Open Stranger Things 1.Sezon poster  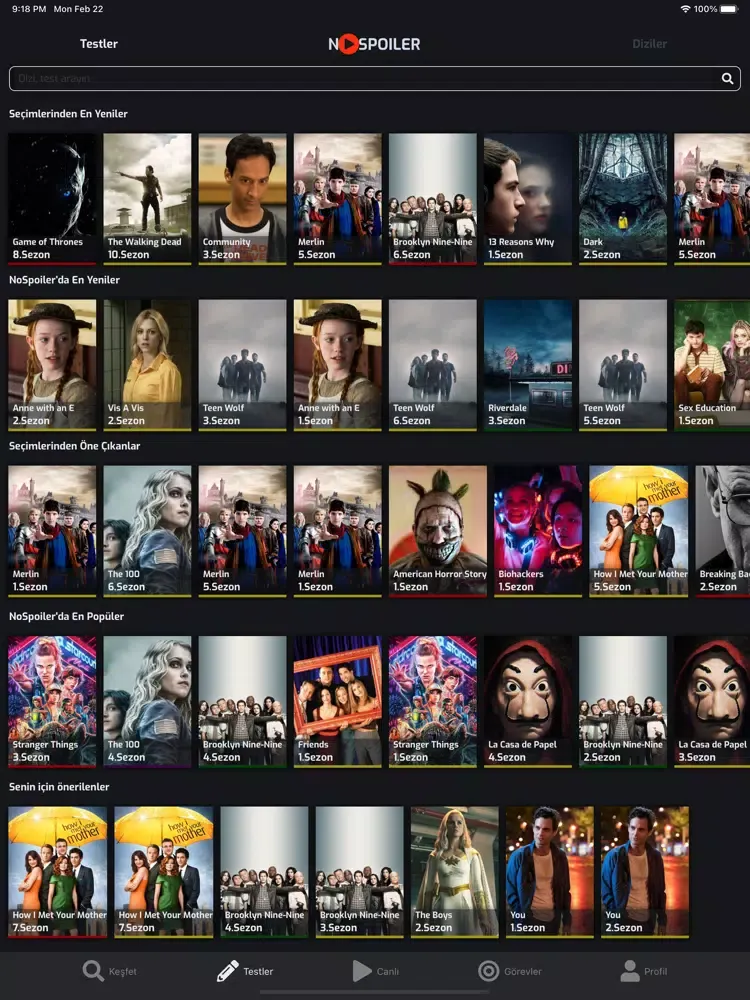coord(433,702)
